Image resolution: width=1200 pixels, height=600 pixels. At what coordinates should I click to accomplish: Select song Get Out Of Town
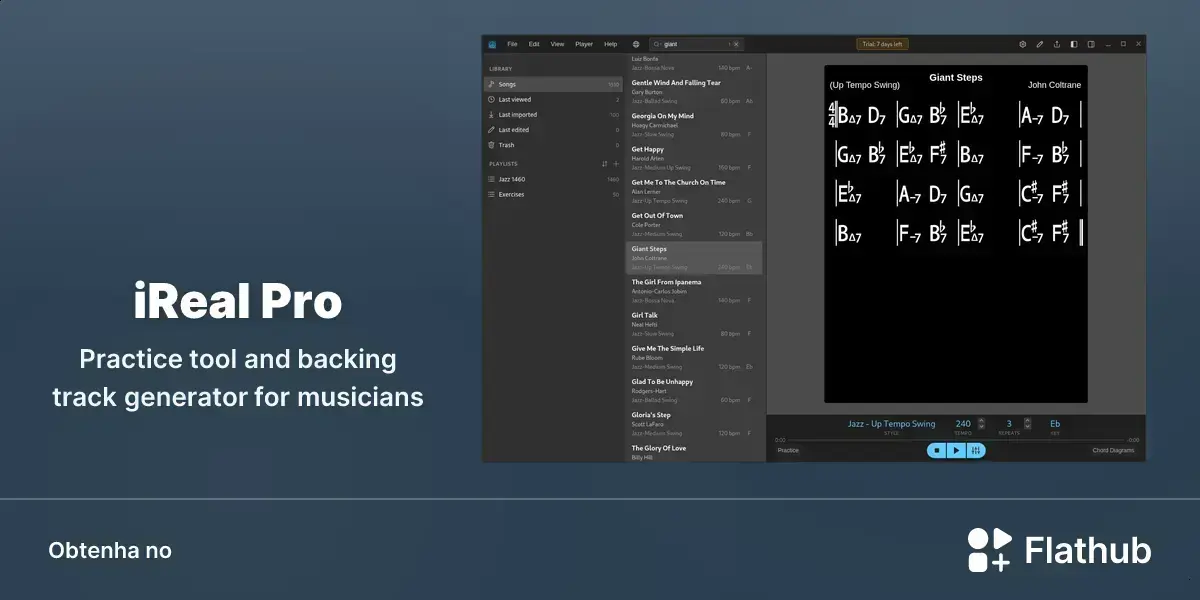(x=694, y=224)
